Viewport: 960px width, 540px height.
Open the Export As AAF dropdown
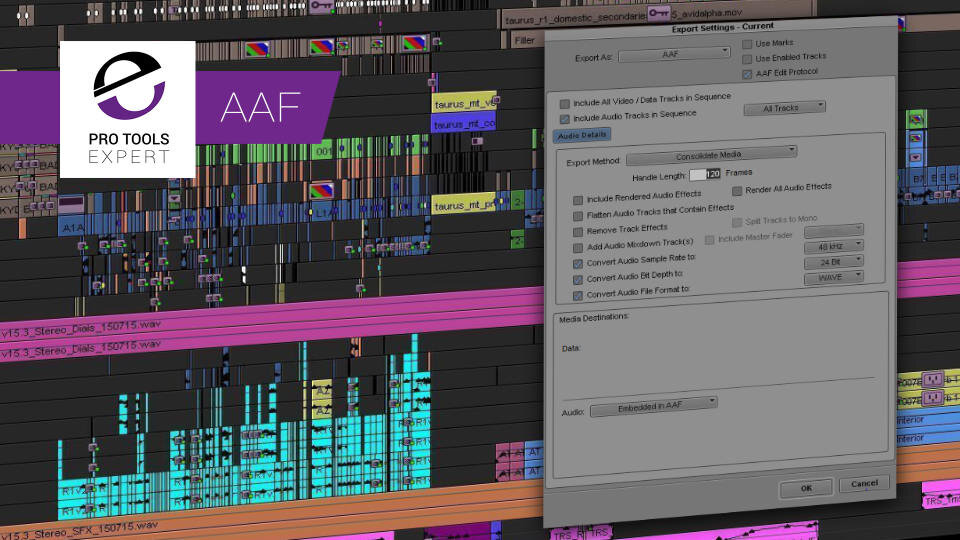click(674, 54)
